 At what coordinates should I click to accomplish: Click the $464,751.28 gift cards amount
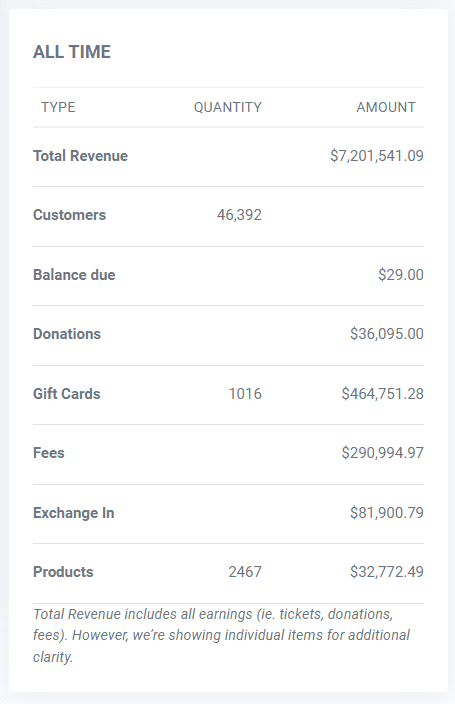tap(382, 394)
